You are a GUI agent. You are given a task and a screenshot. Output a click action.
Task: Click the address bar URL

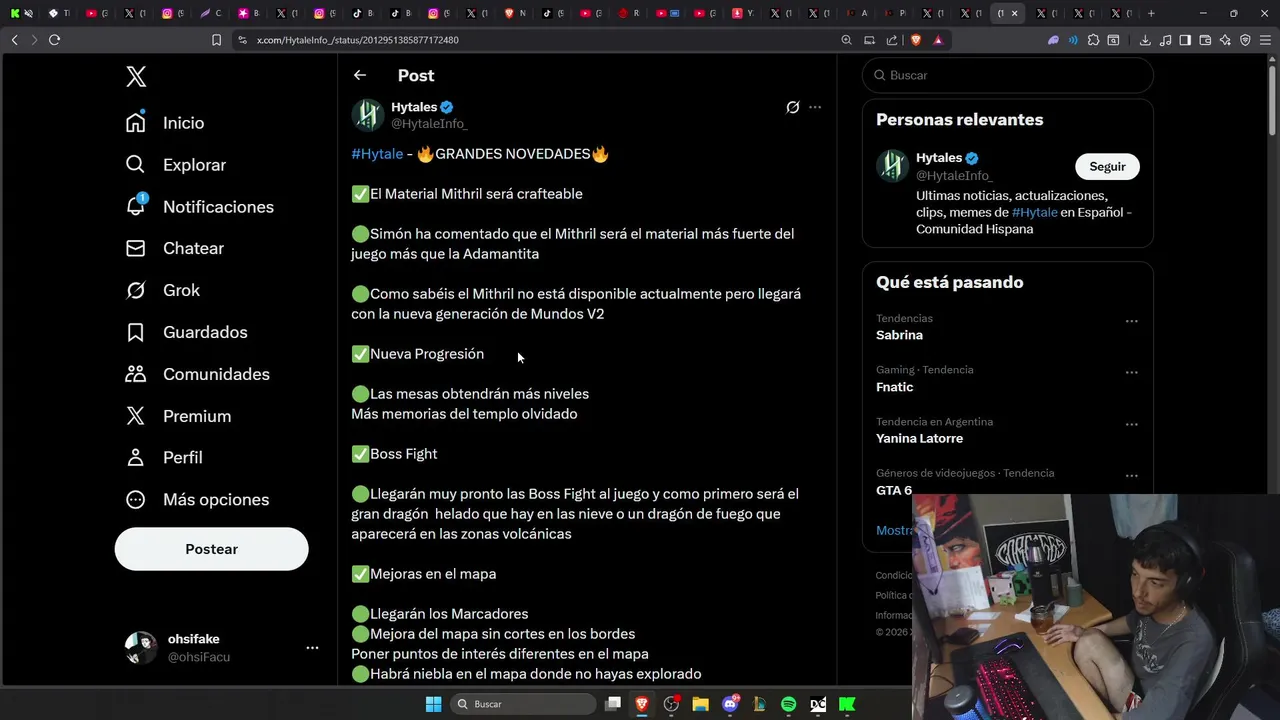click(357, 40)
